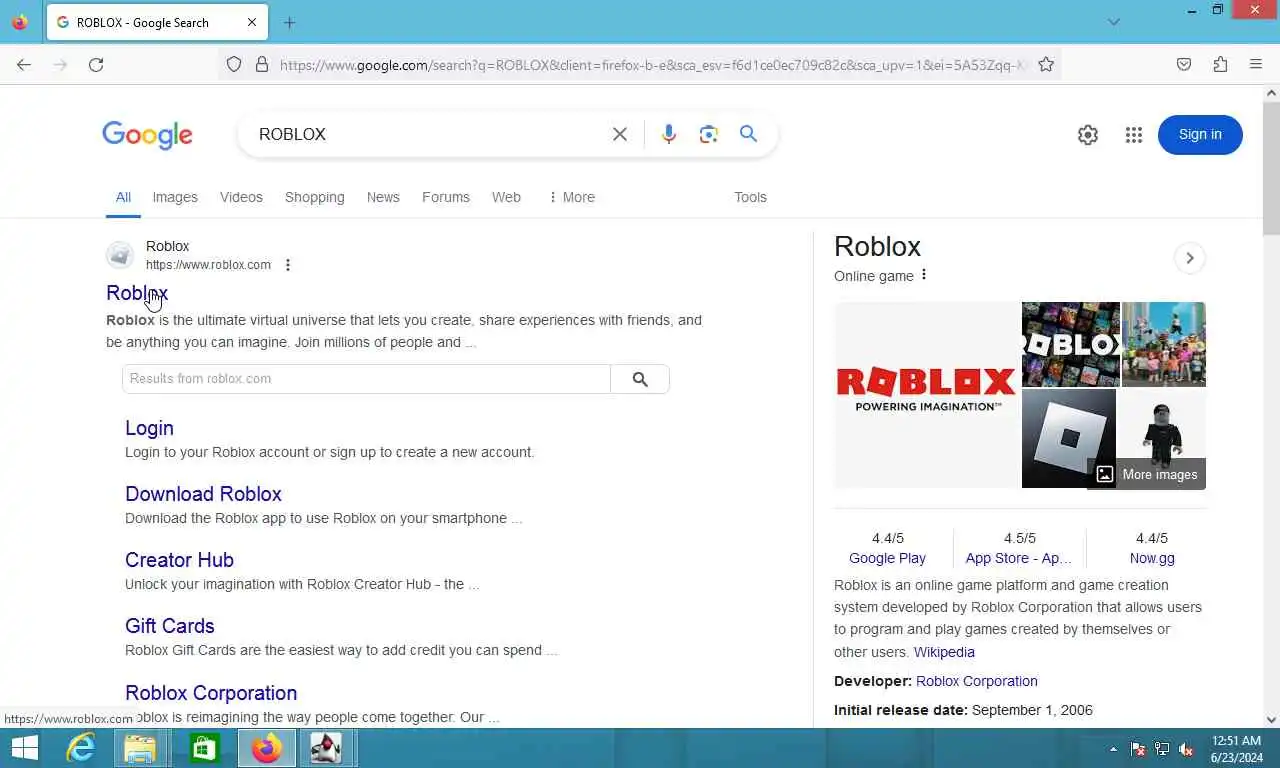Open the Windows Start menu
1280x768 pixels.
click(24, 748)
